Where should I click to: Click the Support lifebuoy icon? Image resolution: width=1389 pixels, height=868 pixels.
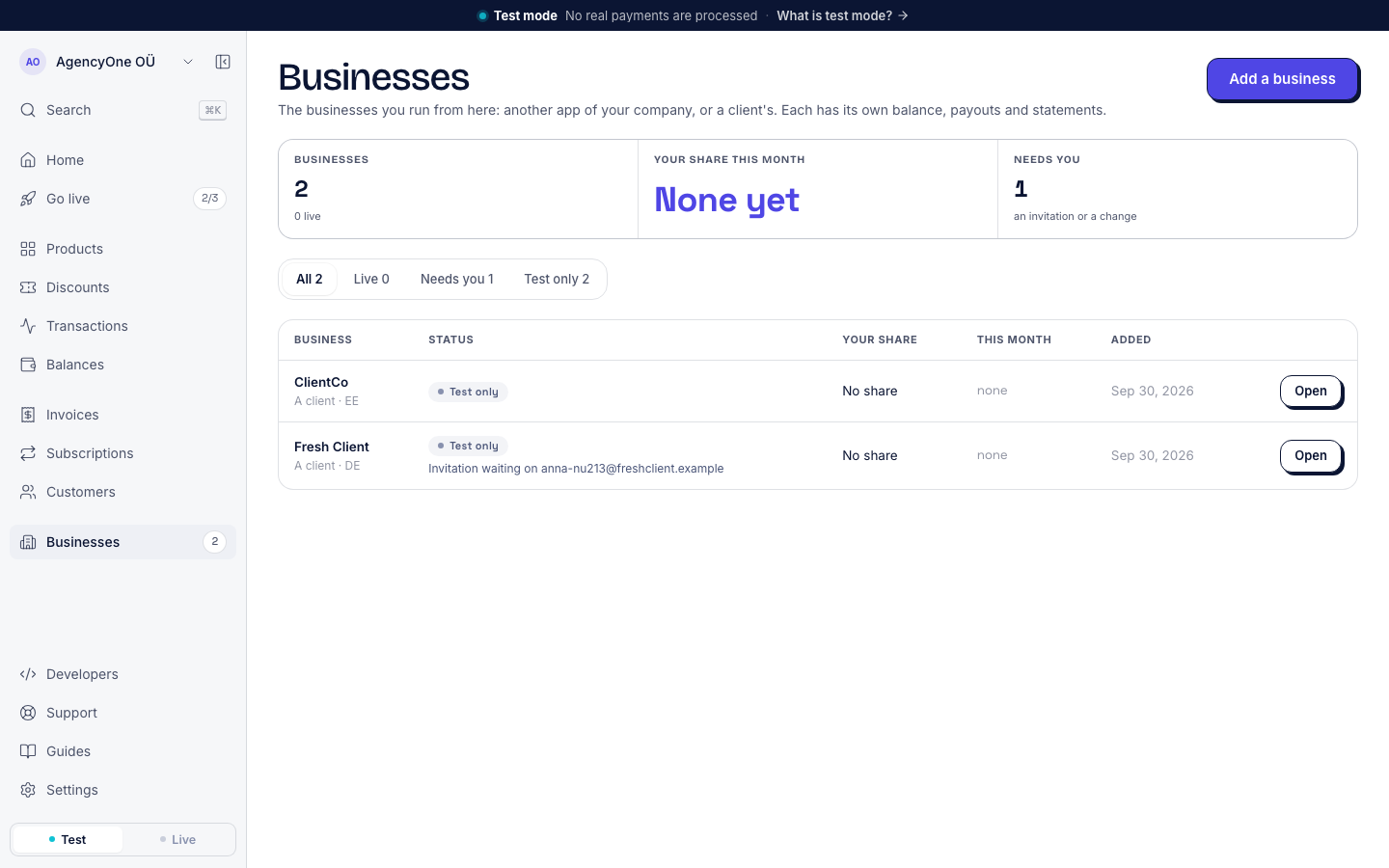click(28, 713)
